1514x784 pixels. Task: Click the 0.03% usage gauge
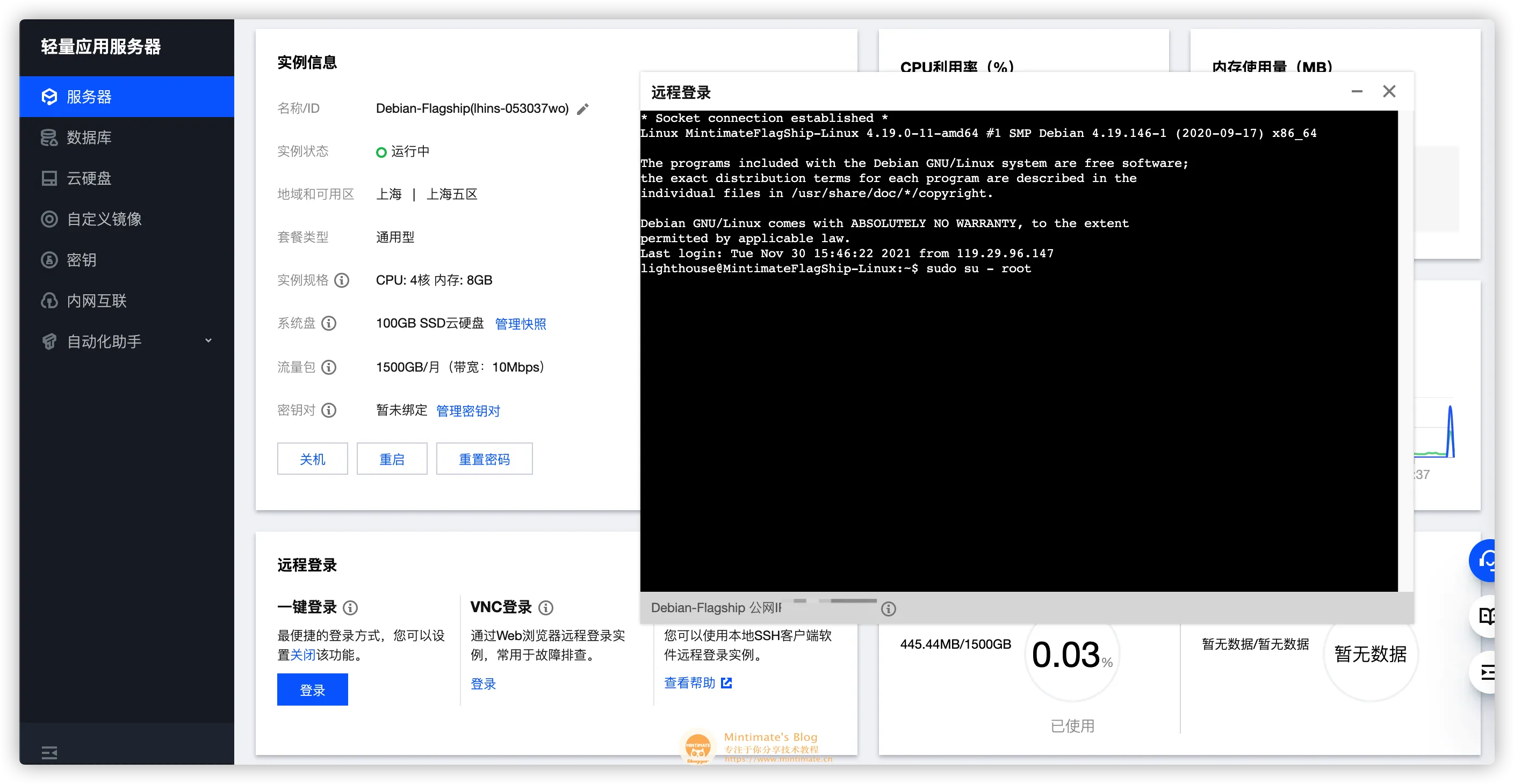(x=1072, y=654)
